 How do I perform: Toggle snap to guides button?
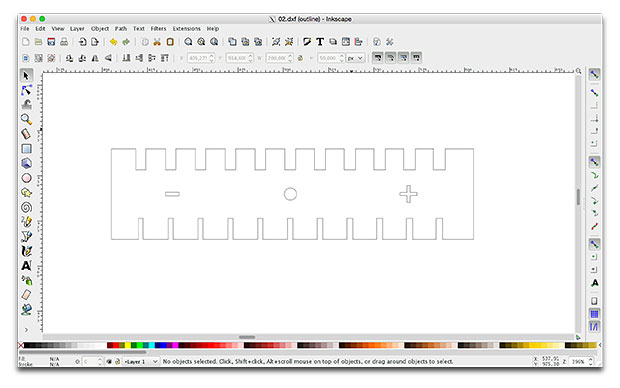(x=594, y=327)
